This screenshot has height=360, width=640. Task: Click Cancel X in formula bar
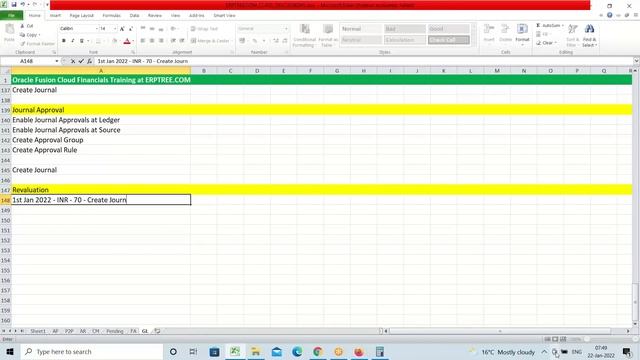(73, 61)
